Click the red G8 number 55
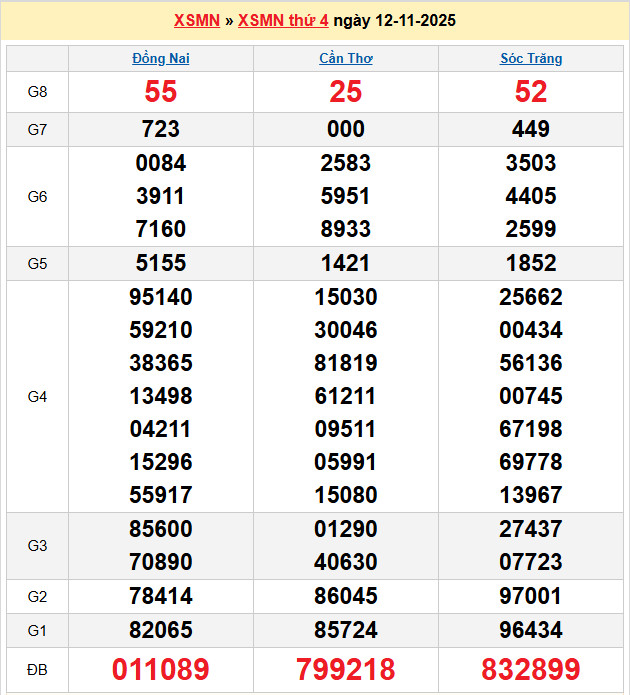This screenshot has height=695, width=630. click(x=160, y=92)
